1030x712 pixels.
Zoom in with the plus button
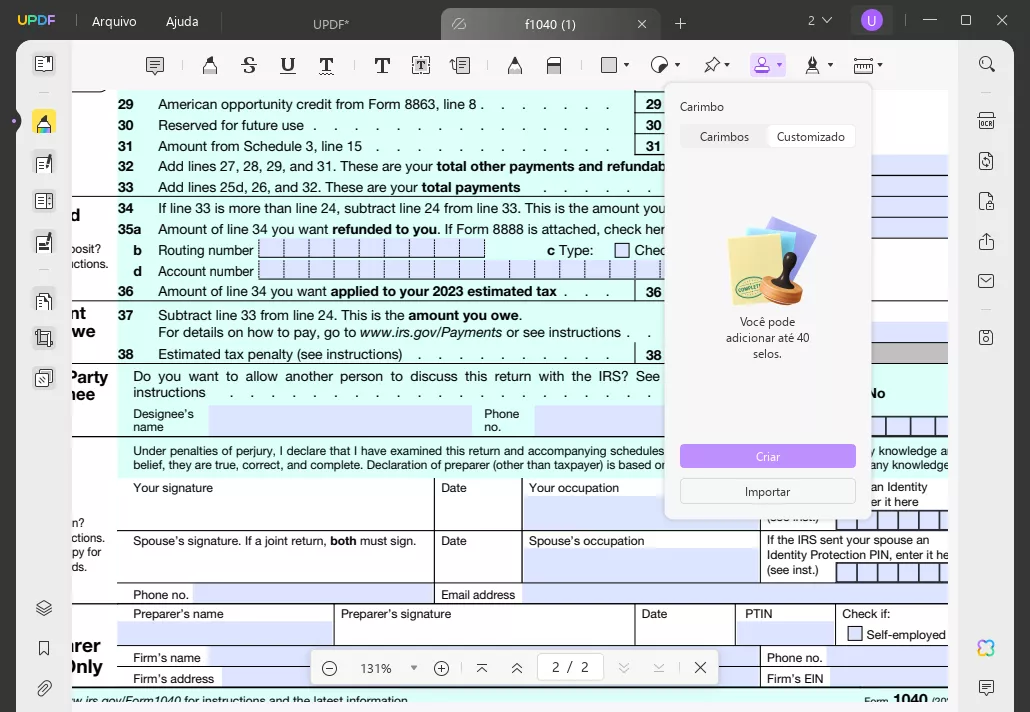tap(441, 668)
